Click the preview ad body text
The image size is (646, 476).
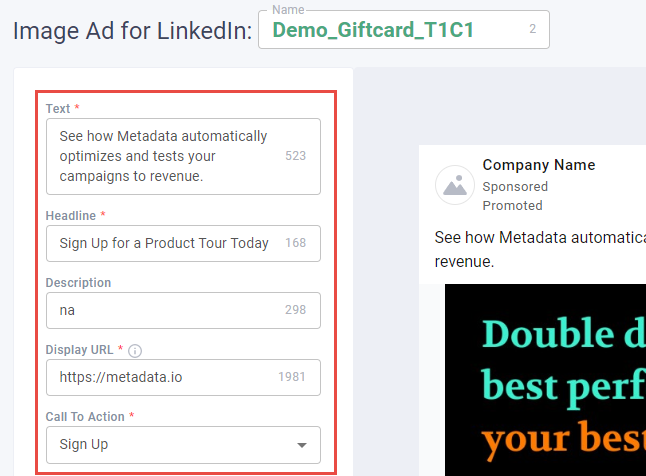click(540, 249)
